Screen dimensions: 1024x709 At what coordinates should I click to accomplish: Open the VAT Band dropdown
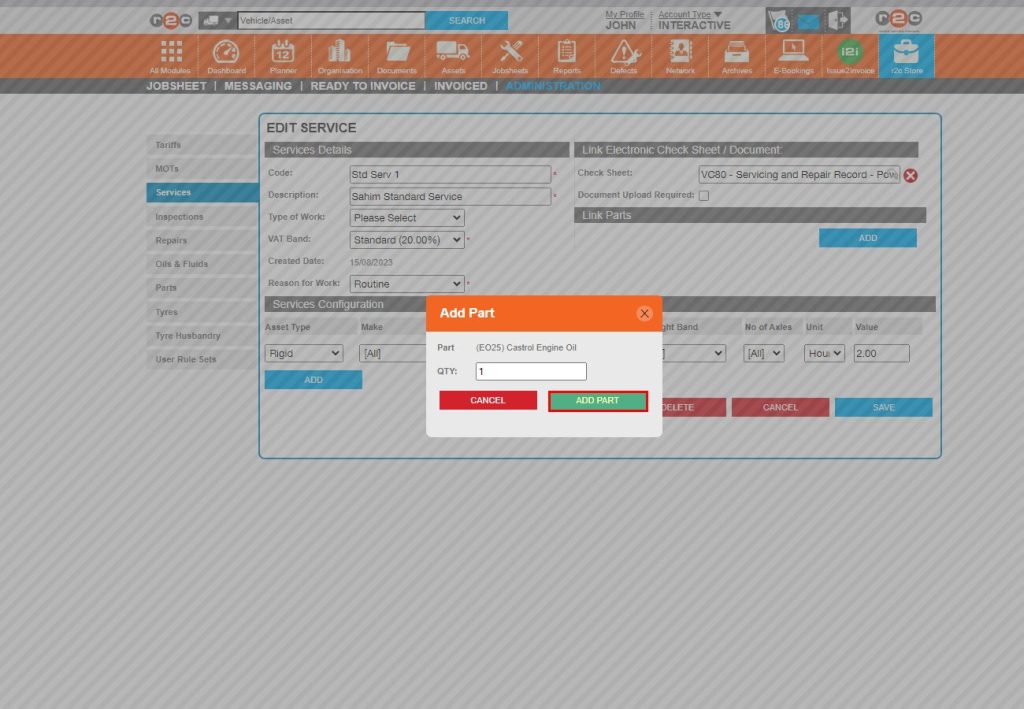pyautogui.click(x=407, y=240)
